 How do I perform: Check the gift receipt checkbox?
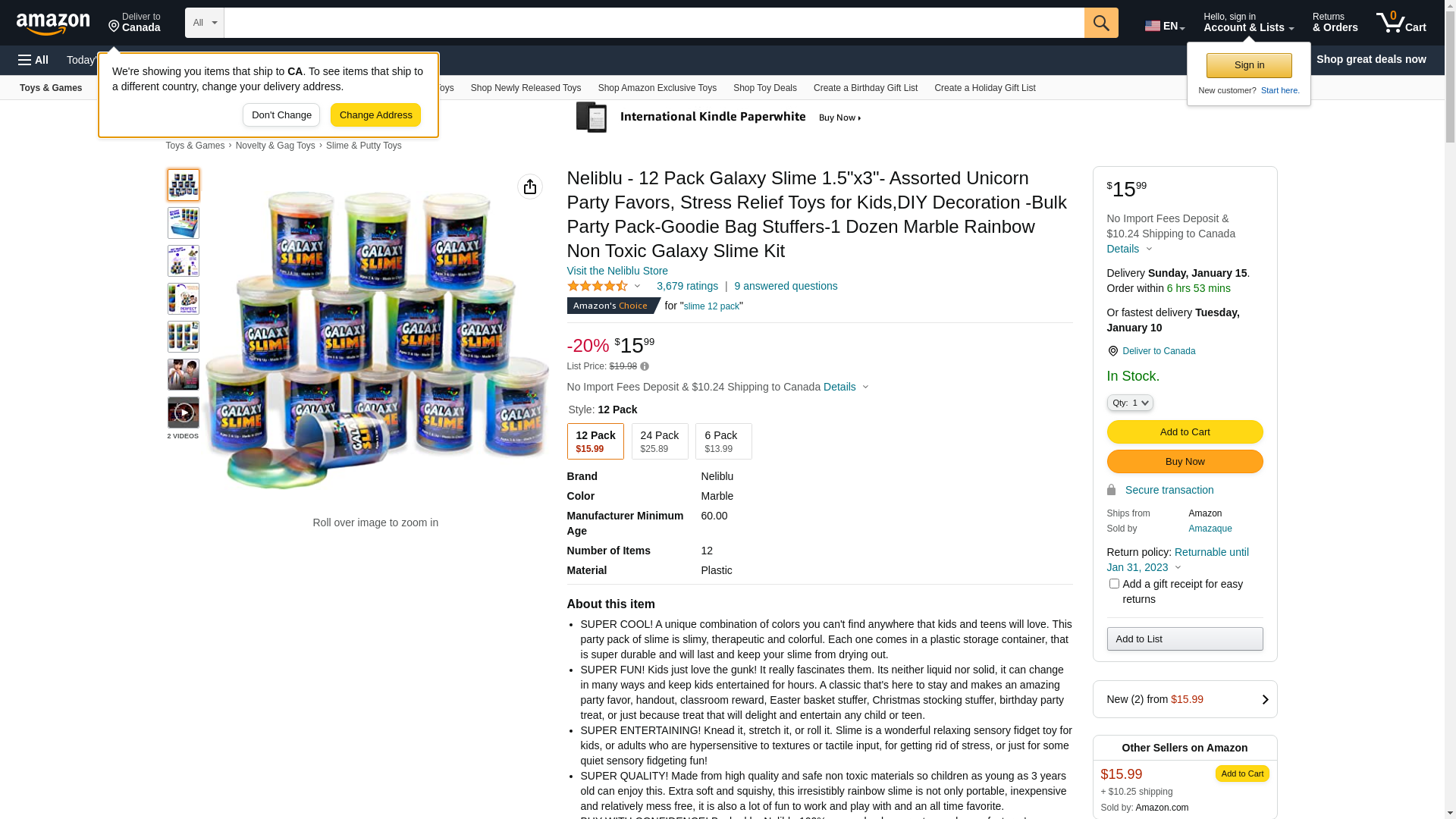coord(1114,583)
